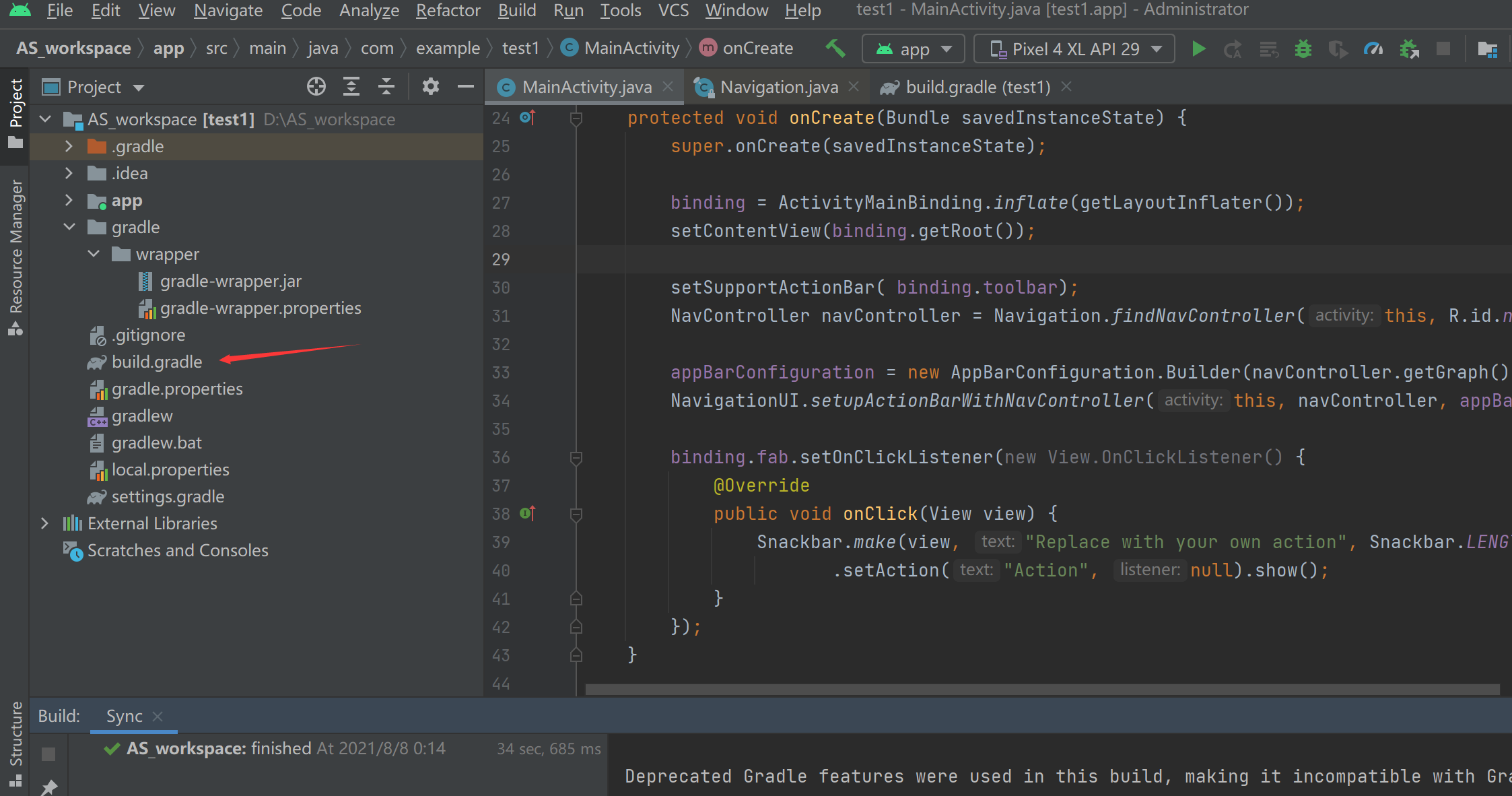Open the Profiler gauge icon

pyautogui.click(x=1373, y=49)
